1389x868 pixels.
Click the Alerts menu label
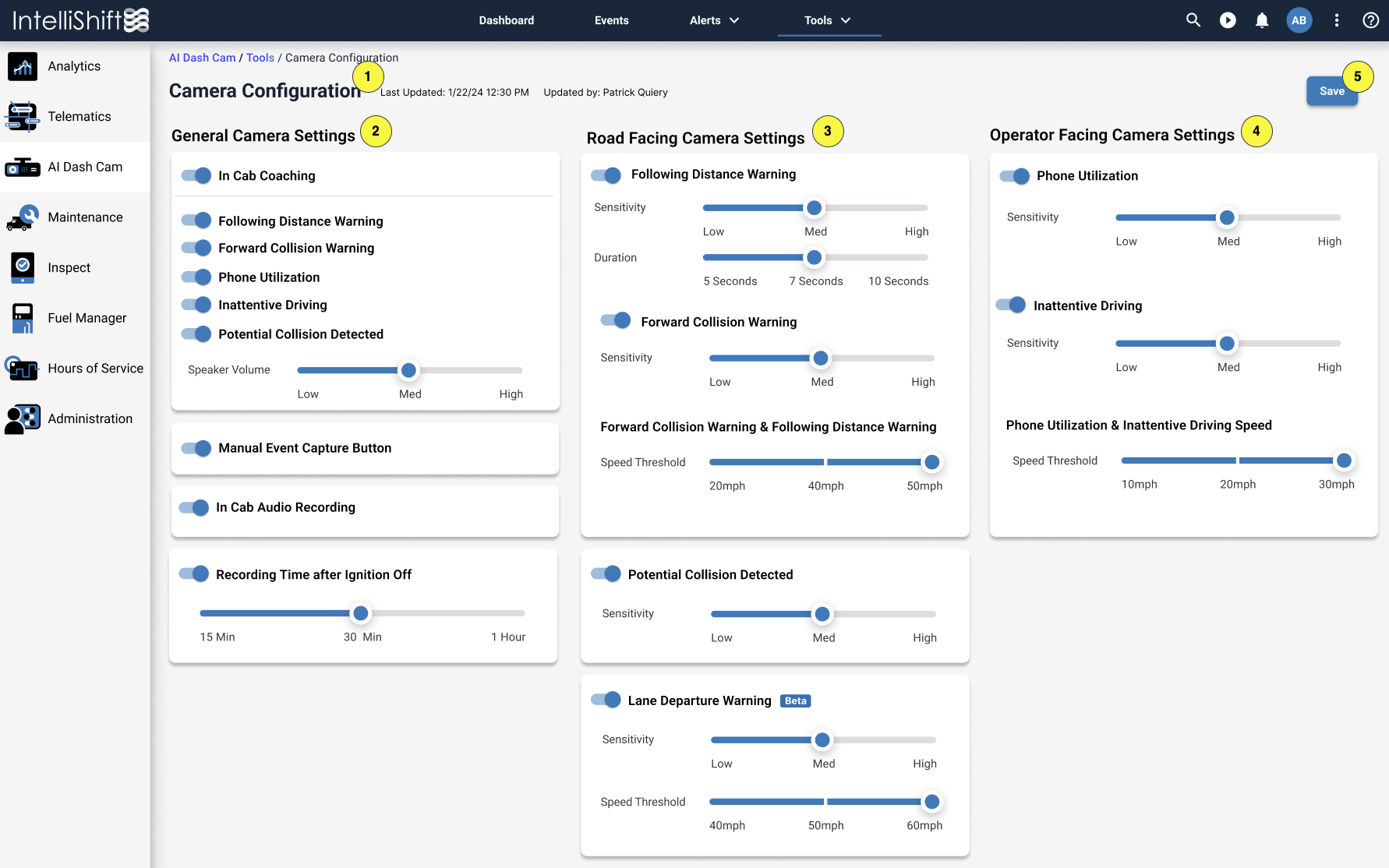pyautogui.click(x=705, y=20)
